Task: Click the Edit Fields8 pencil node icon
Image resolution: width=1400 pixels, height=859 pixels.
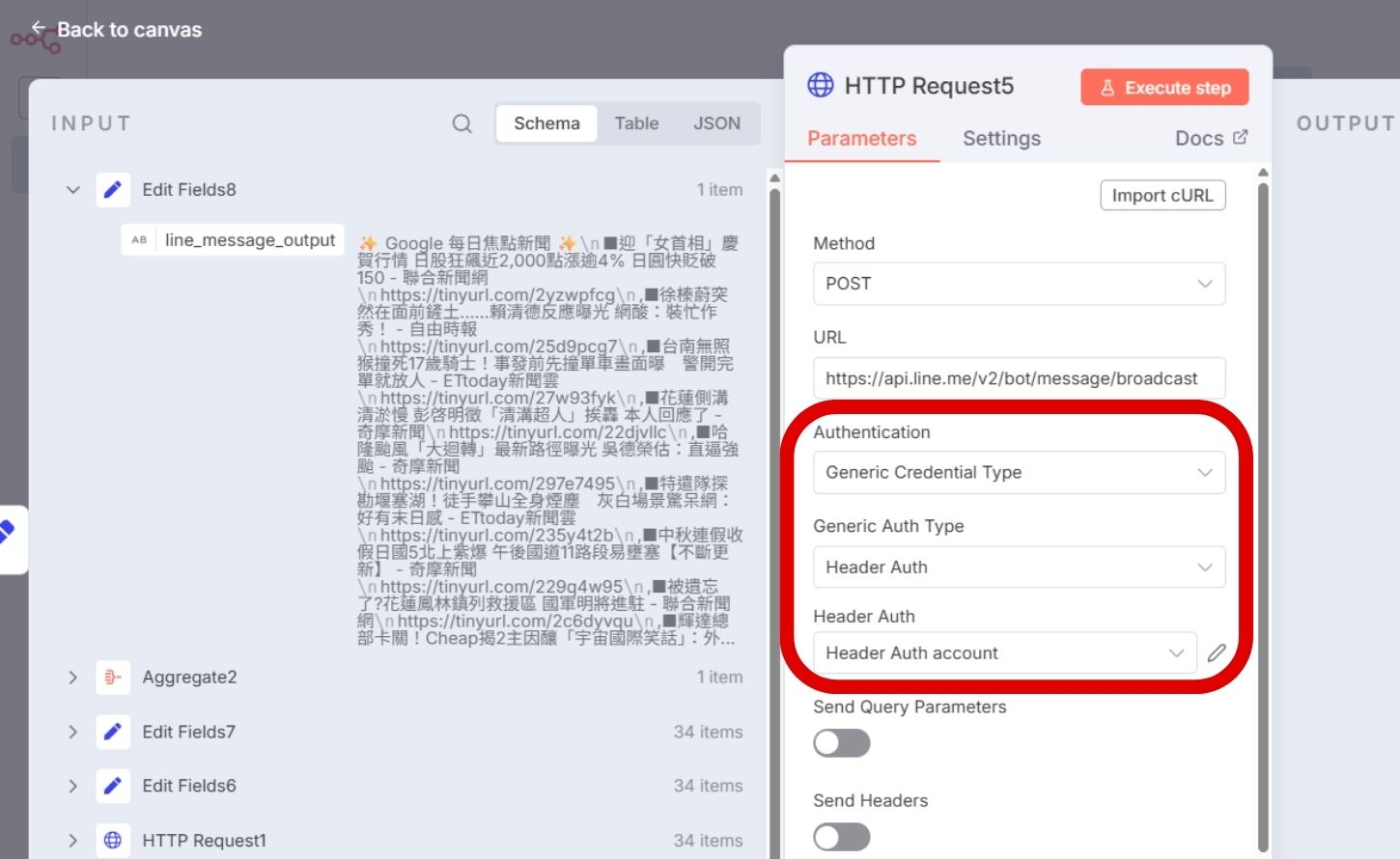Action: point(113,189)
